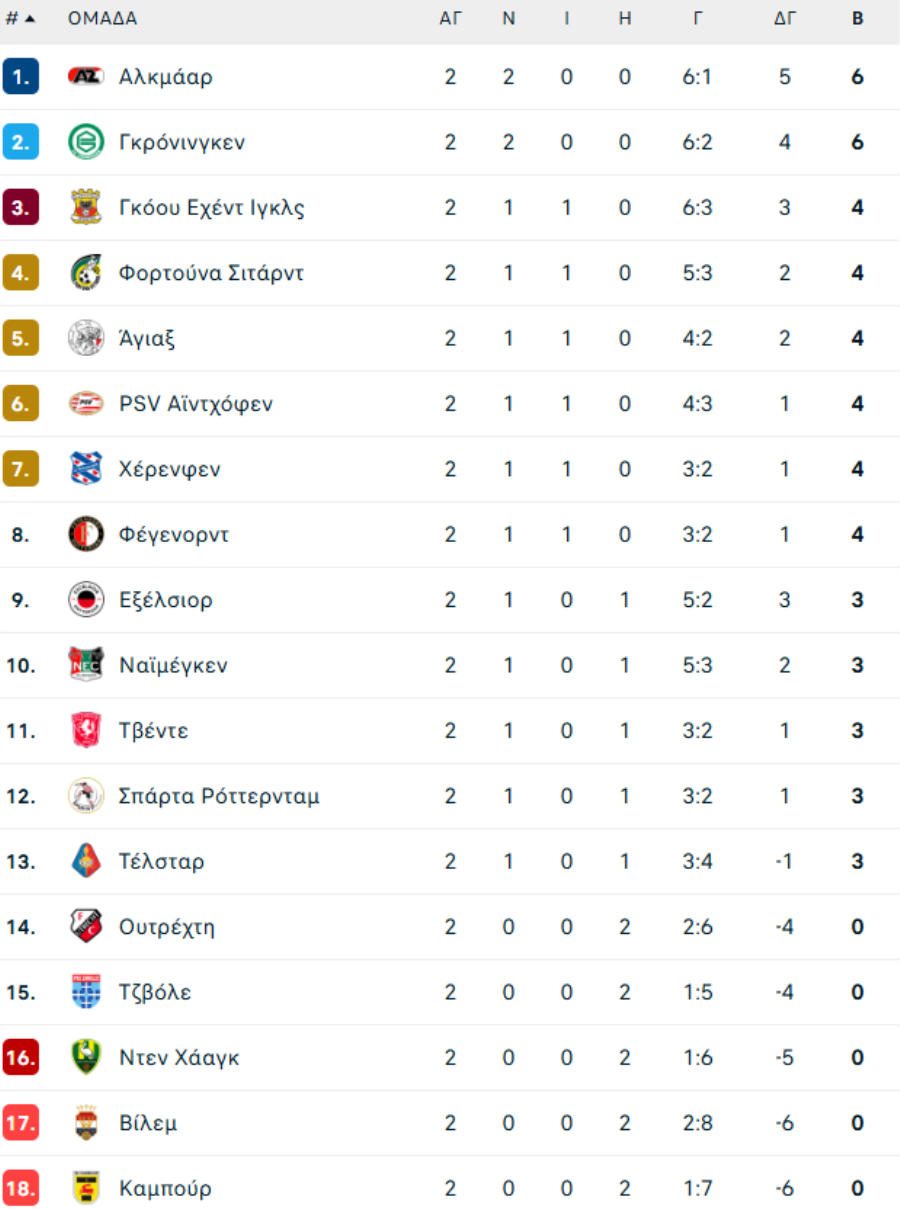Screen dimensions: 900x1209
Task: Click the AZ Αλκμάαρ club logo
Action: click(86, 77)
